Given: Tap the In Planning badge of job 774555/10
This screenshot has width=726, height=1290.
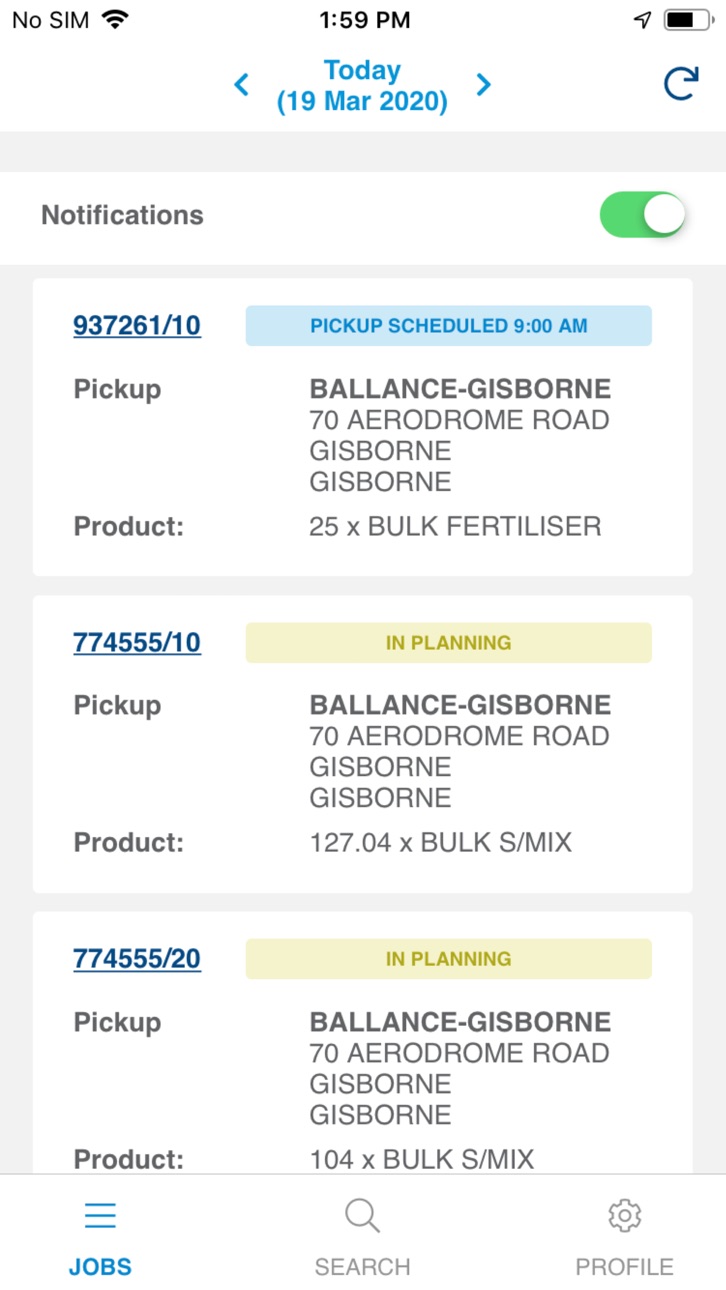Looking at the screenshot, I should (449, 643).
